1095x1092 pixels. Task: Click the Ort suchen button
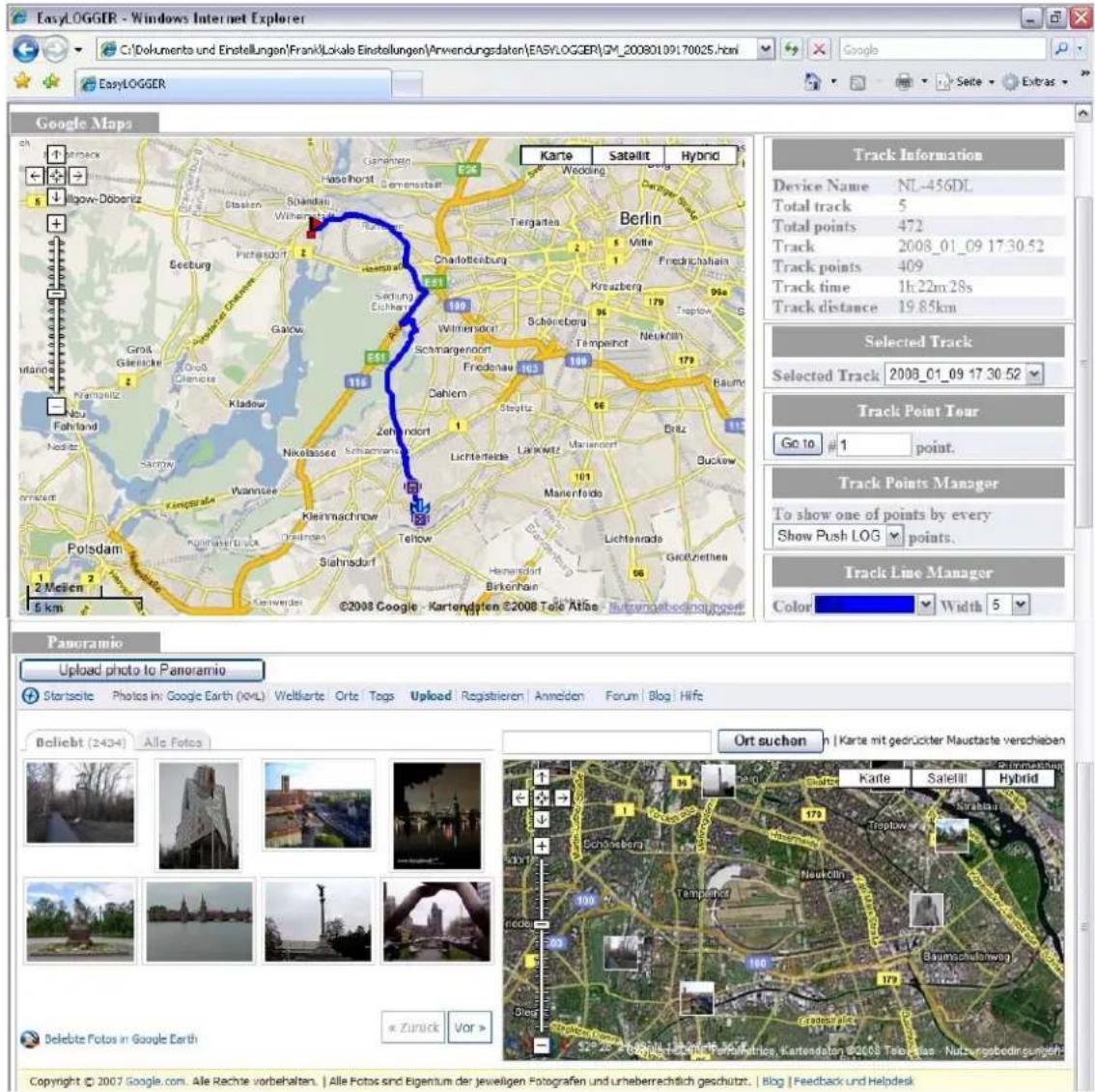tap(771, 741)
